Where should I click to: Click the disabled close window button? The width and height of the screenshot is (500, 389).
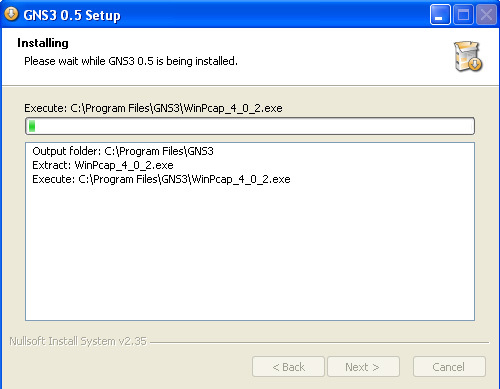click(486, 15)
